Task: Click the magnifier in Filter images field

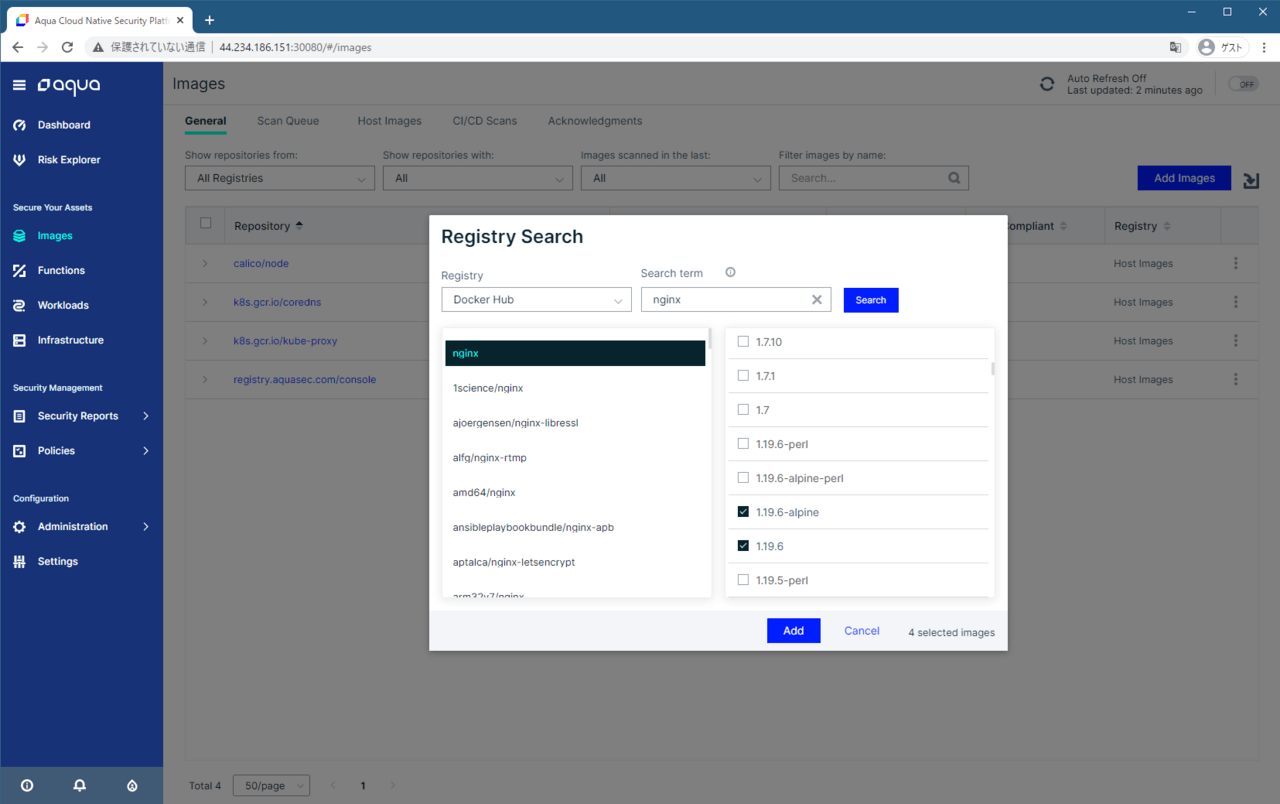Action: [954, 178]
